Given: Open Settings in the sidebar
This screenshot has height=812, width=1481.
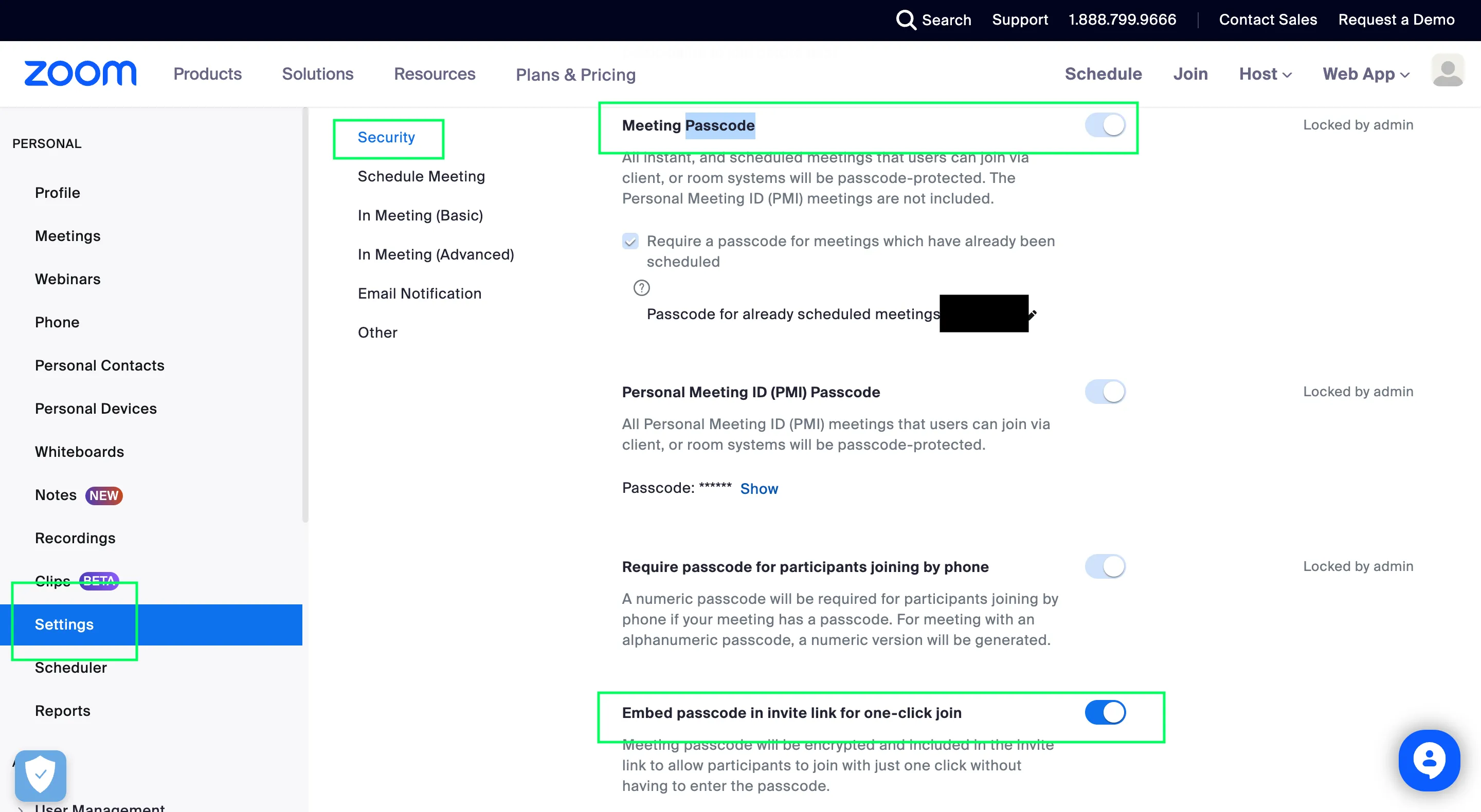Looking at the screenshot, I should point(151,624).
